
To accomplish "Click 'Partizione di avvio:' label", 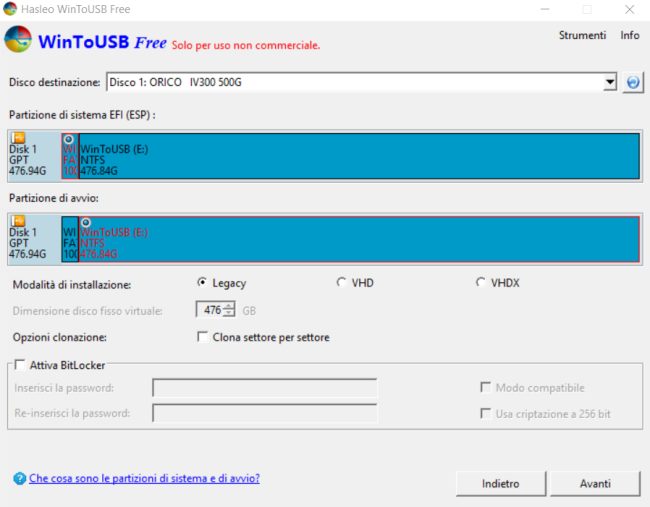I will click(54, 198).
